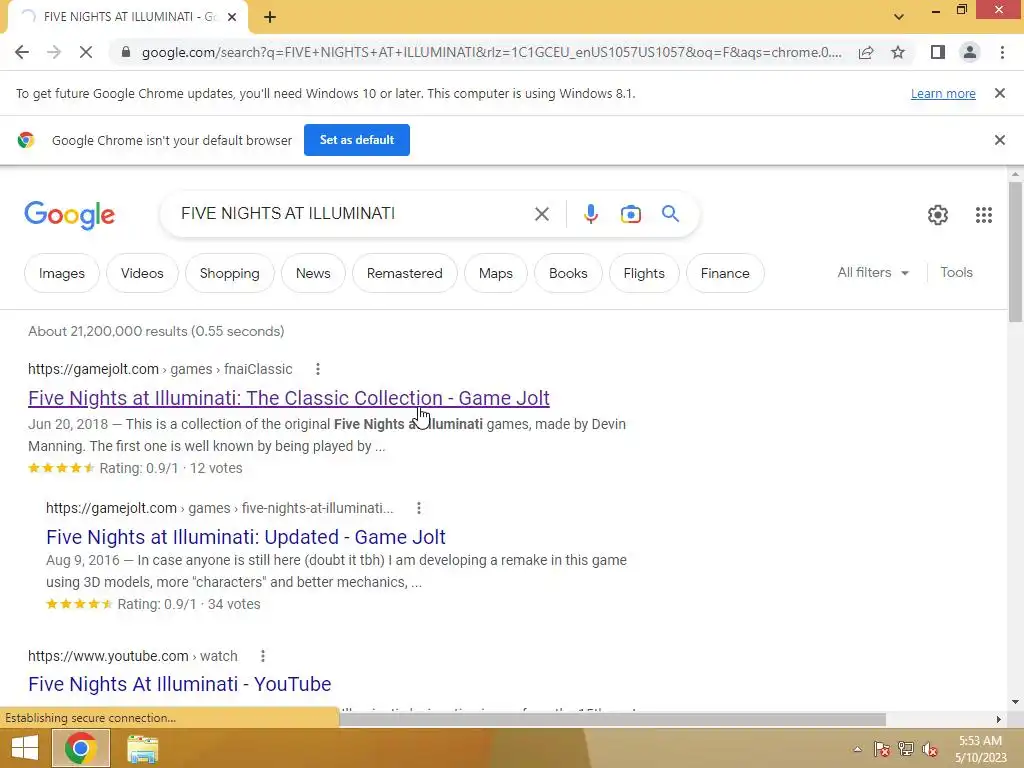The image size is (1024, 768).
Task: Clear the search query
Action: point(541,214)
